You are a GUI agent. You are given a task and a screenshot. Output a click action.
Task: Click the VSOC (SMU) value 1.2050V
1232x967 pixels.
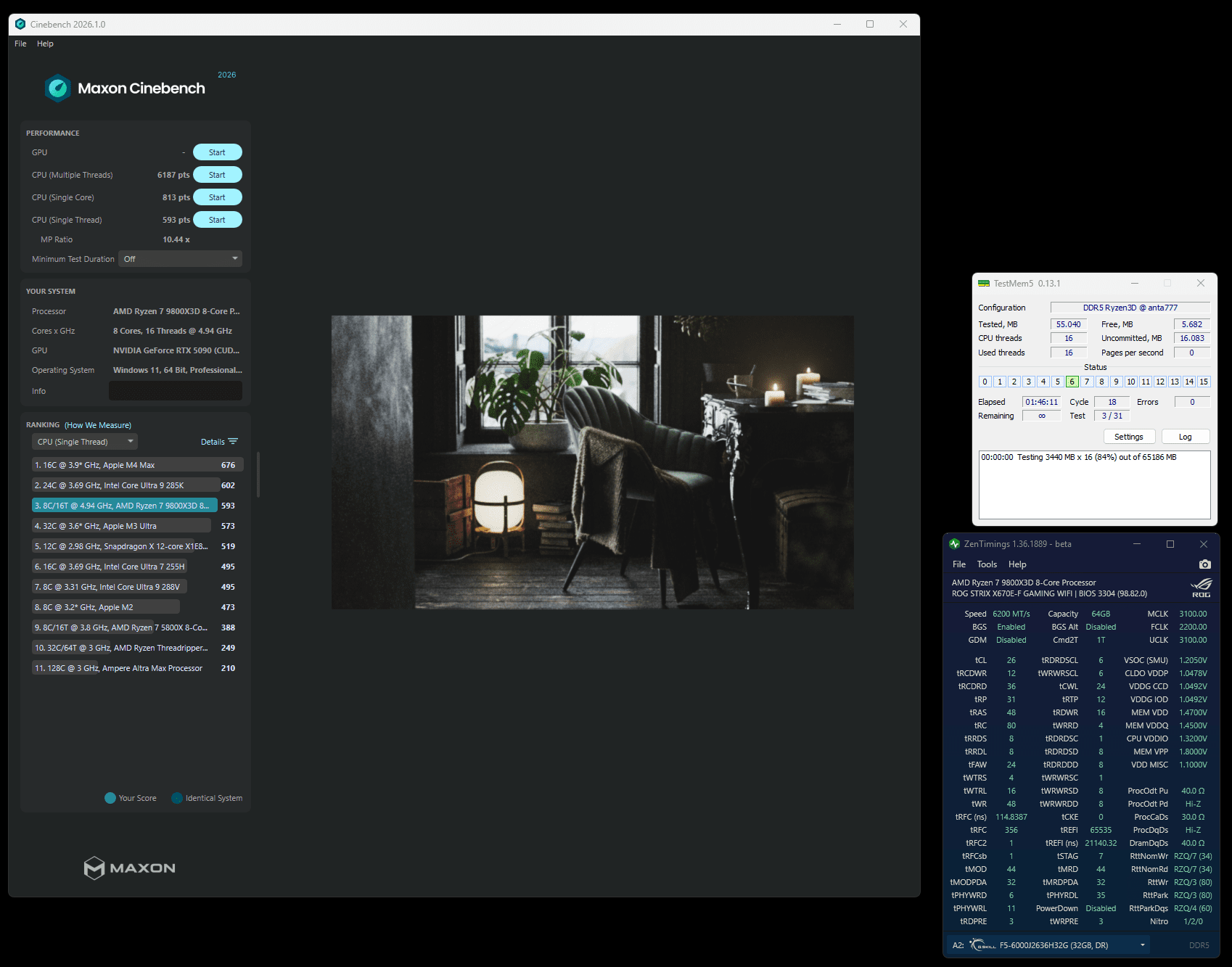[x=1193, y=660]
